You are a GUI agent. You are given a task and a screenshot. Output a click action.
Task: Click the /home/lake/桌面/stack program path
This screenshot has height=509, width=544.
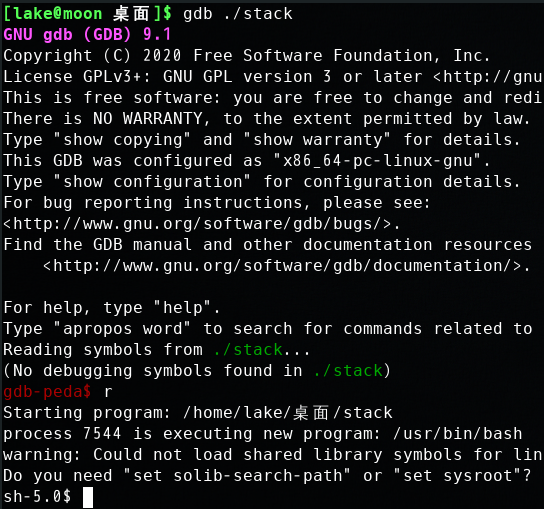(288, 413)
